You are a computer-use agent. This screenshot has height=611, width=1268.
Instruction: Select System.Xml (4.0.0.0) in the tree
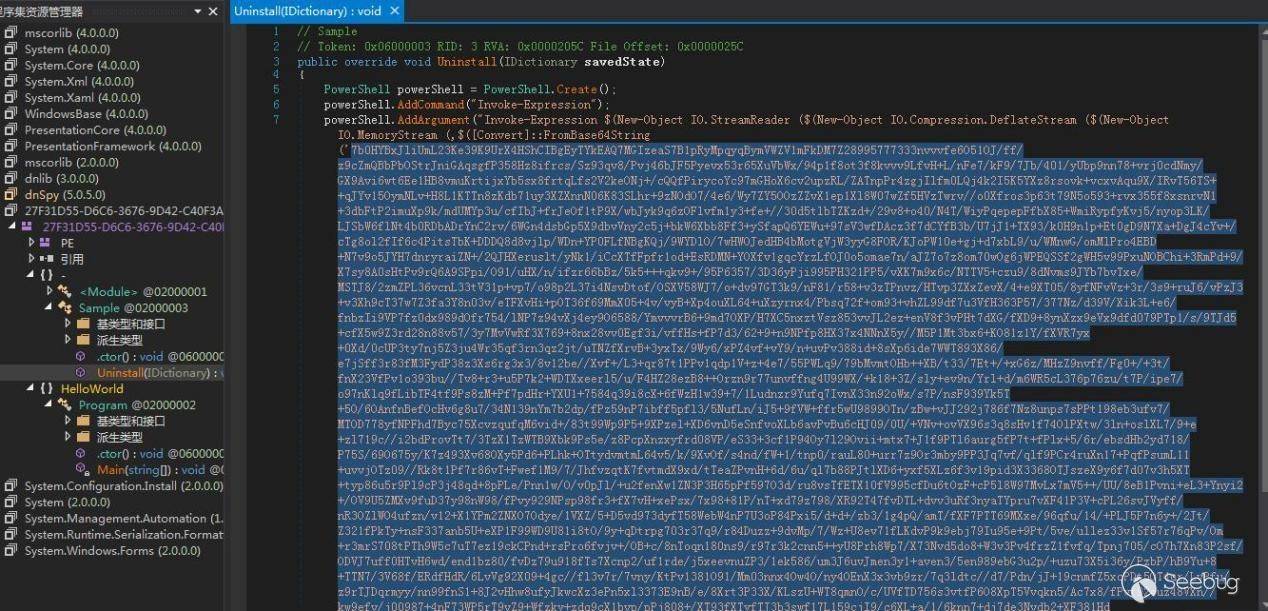pyautogui.click(x=79, y=81)
